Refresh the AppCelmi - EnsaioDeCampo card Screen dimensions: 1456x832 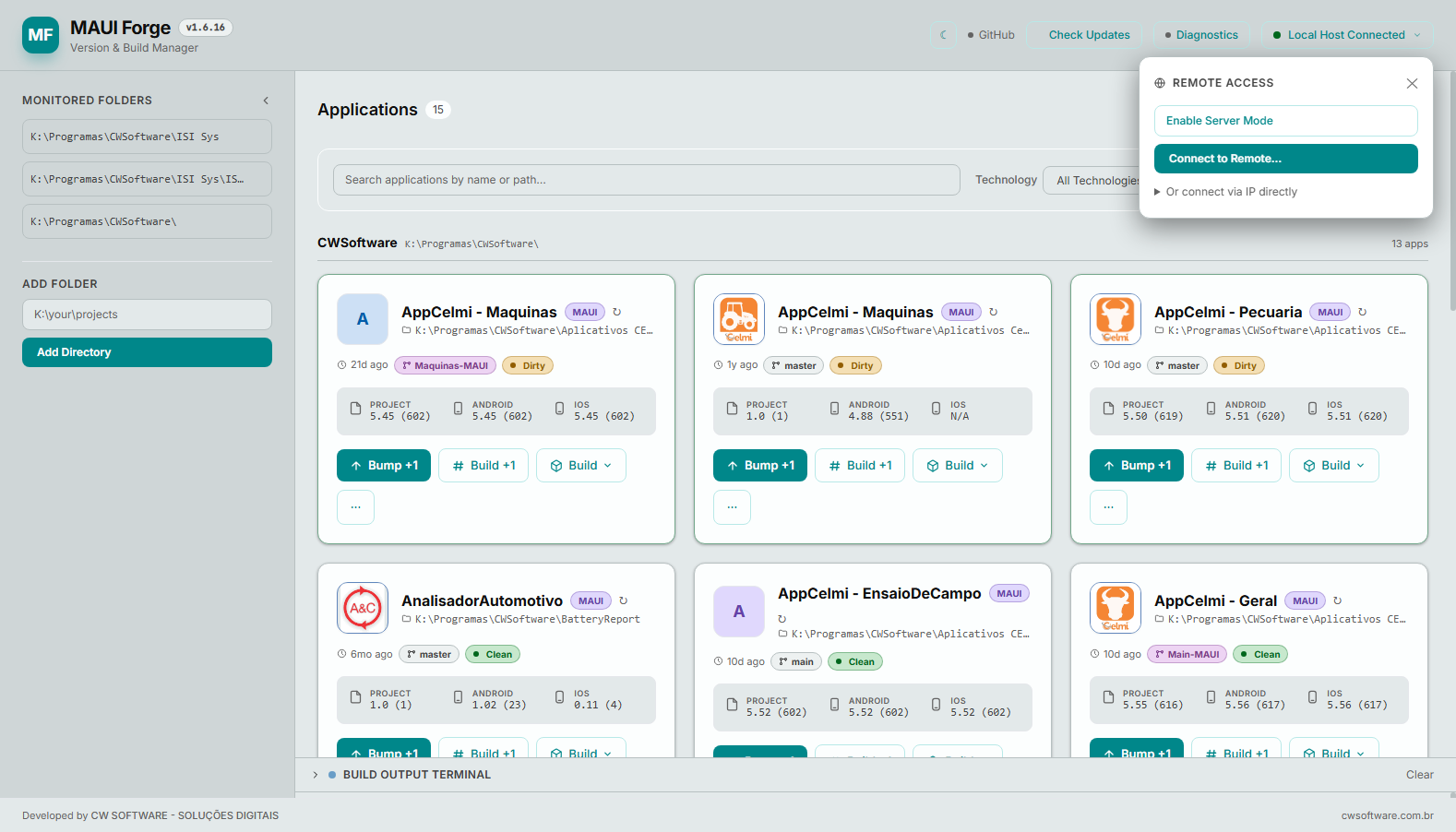click(x=782, y=619)
